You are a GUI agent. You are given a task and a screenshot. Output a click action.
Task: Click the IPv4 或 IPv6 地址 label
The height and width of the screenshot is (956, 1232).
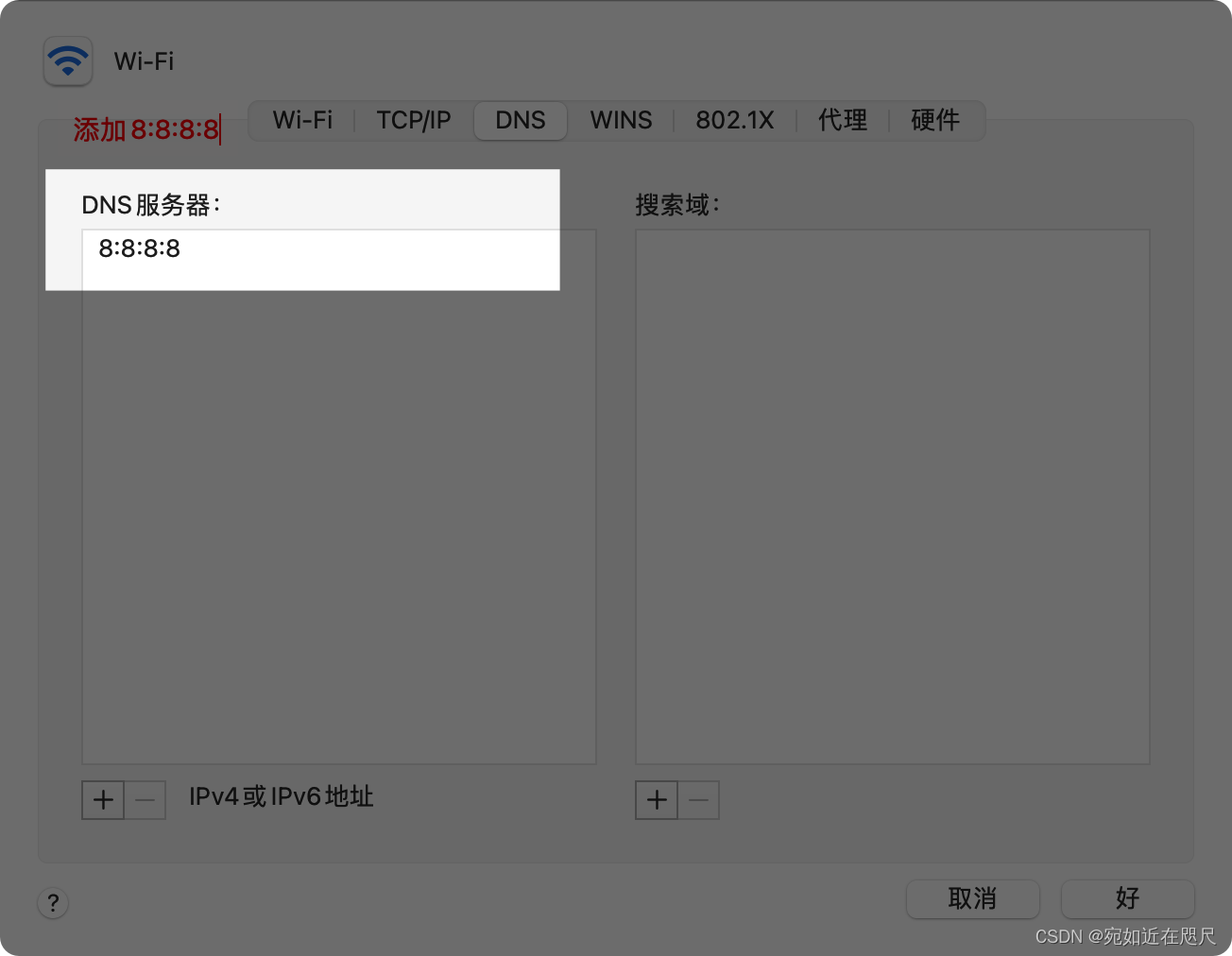pos(281,798)
